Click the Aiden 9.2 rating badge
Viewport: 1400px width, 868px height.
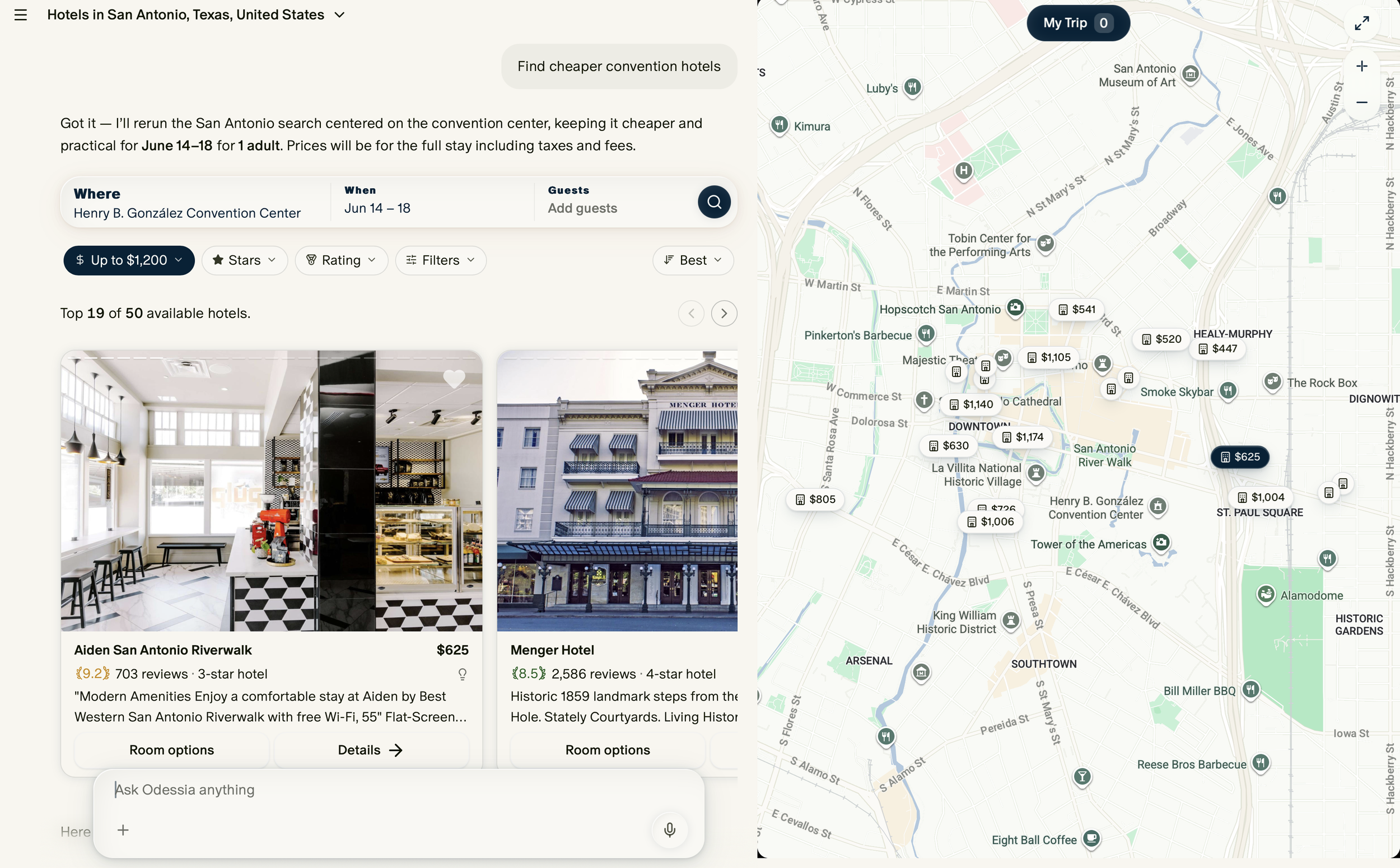[x=92, y=674]
